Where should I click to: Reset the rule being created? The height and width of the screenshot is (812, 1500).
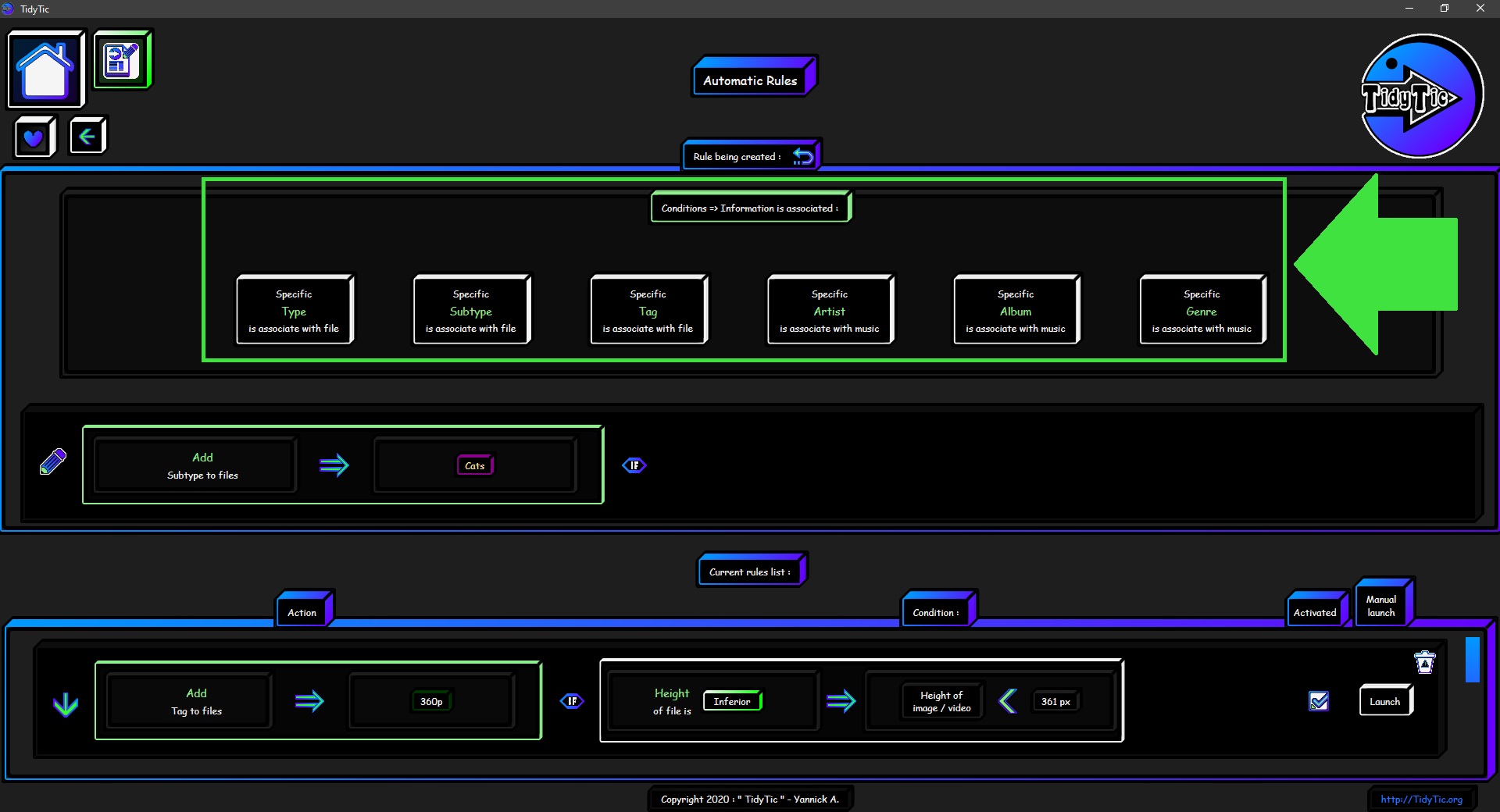pos(803,156)
